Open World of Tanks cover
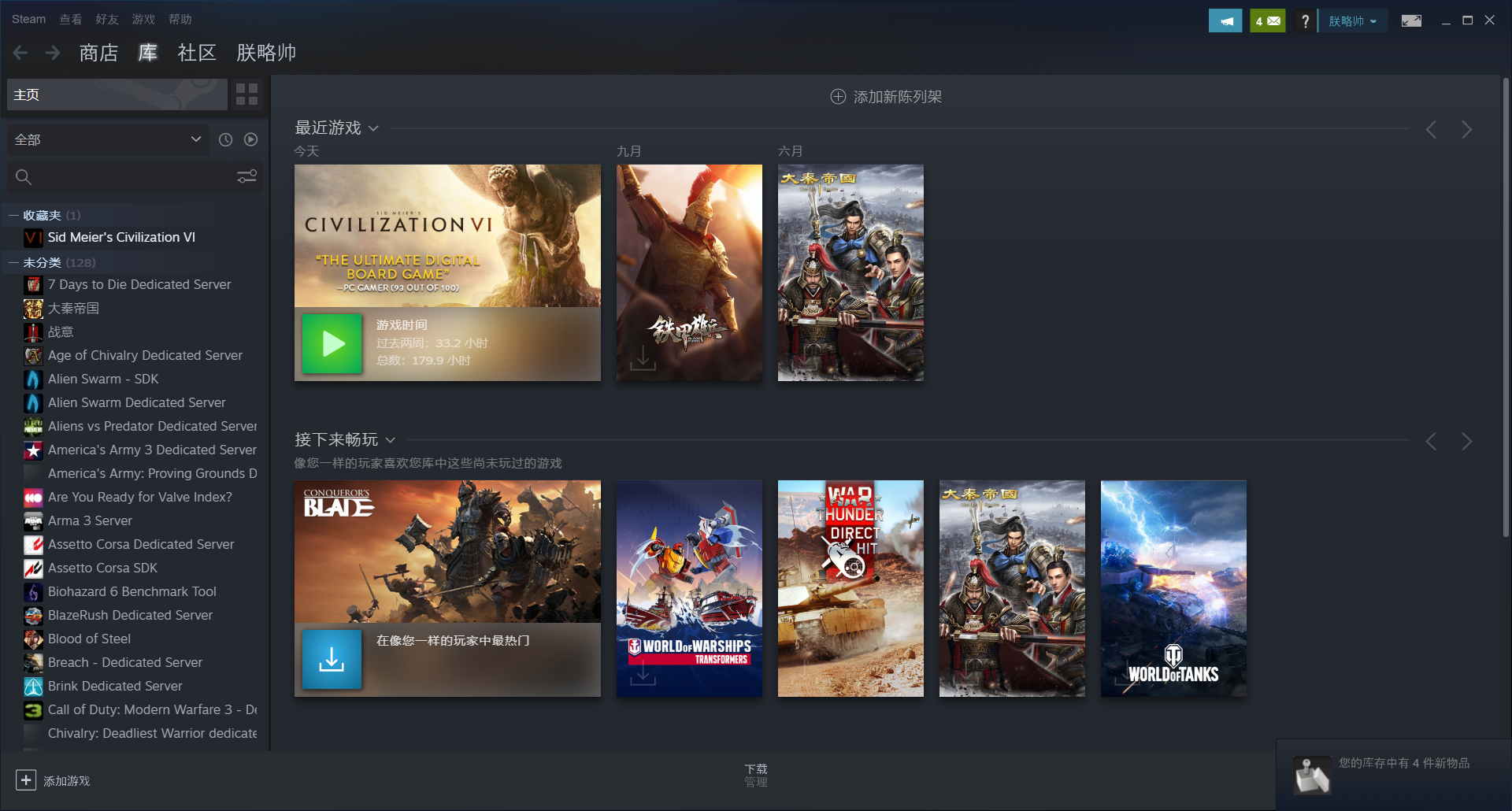The height and width of the screenshot is (811, 1512). click(1173, 588)
